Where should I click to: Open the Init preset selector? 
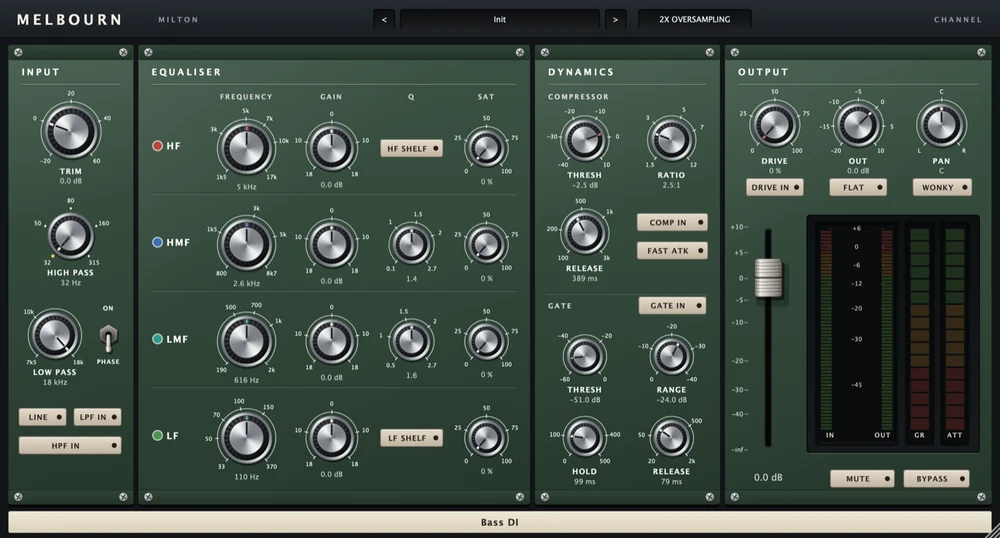(499, 20)
